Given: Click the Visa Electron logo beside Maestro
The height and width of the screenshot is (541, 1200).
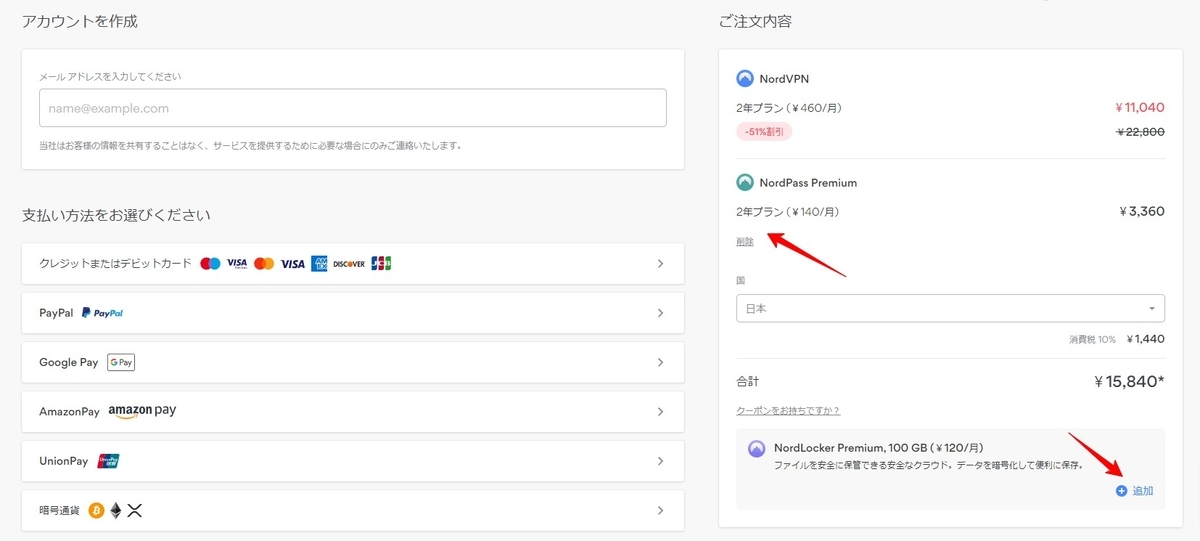Looking at the screenshot, I should (x=237, y=264).
